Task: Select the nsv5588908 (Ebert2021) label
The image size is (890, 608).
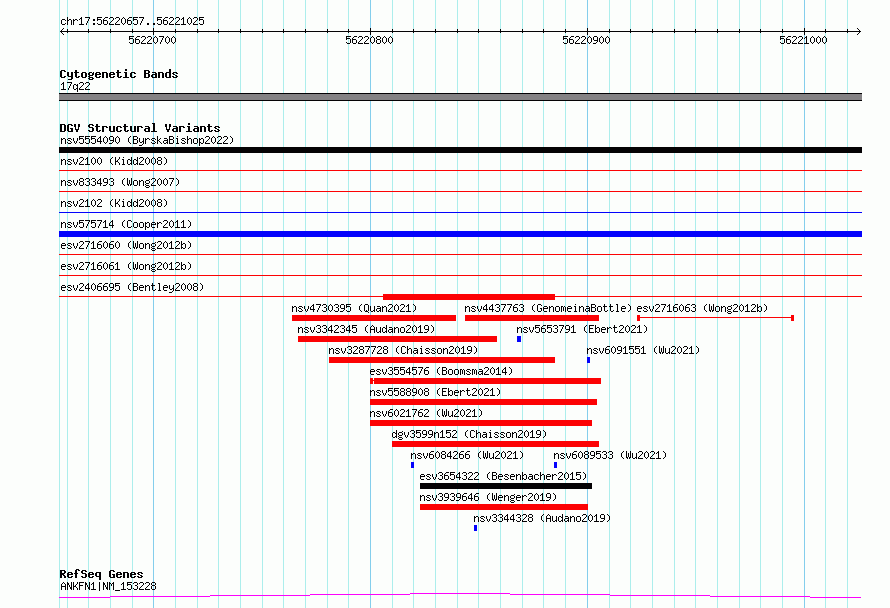Action: 435,392
